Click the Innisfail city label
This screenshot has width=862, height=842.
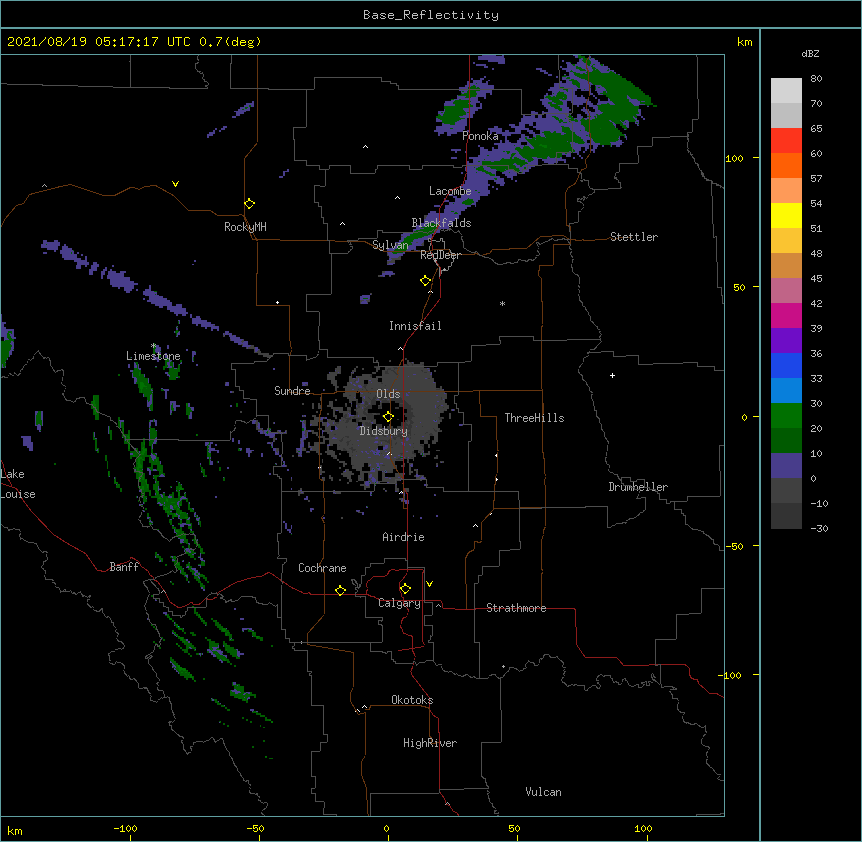[x=415, y=326]
